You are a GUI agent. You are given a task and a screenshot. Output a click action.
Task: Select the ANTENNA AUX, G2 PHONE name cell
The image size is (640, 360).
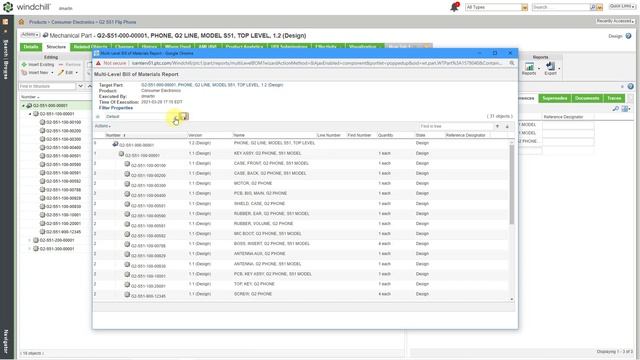point(260,254)
